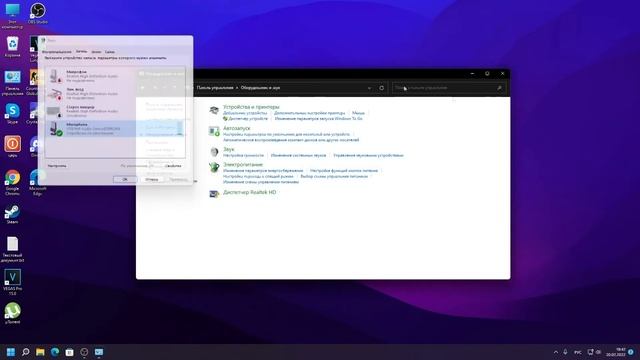Open the 'Электропитание' heading link

point(243,164)
